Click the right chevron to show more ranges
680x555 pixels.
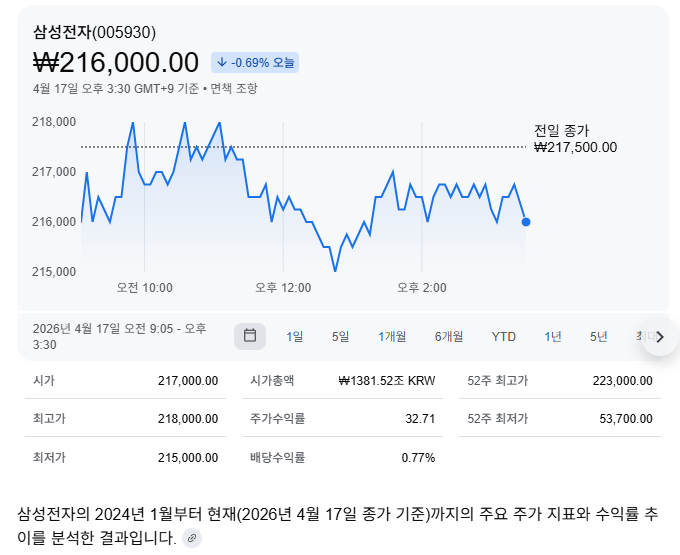pyautogui.click(x=660, y=337)
